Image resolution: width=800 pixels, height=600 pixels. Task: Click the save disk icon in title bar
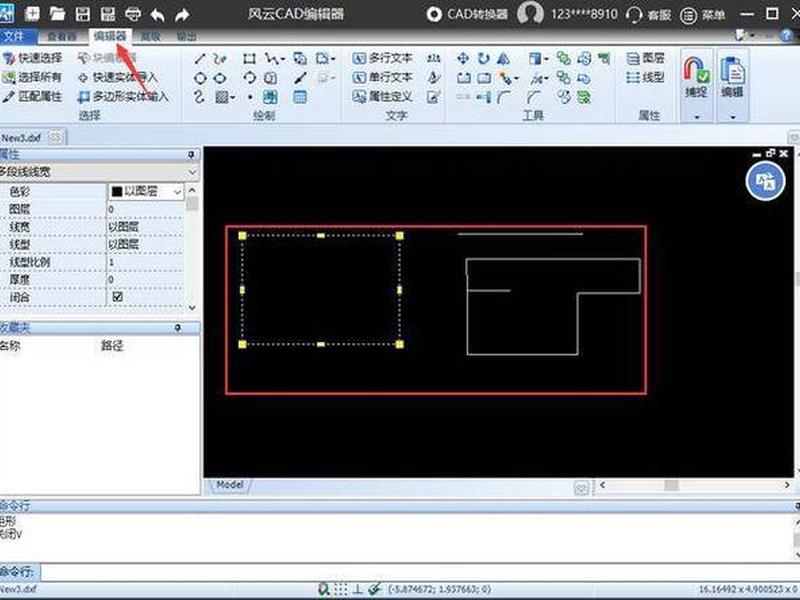(x=83, y=14)
